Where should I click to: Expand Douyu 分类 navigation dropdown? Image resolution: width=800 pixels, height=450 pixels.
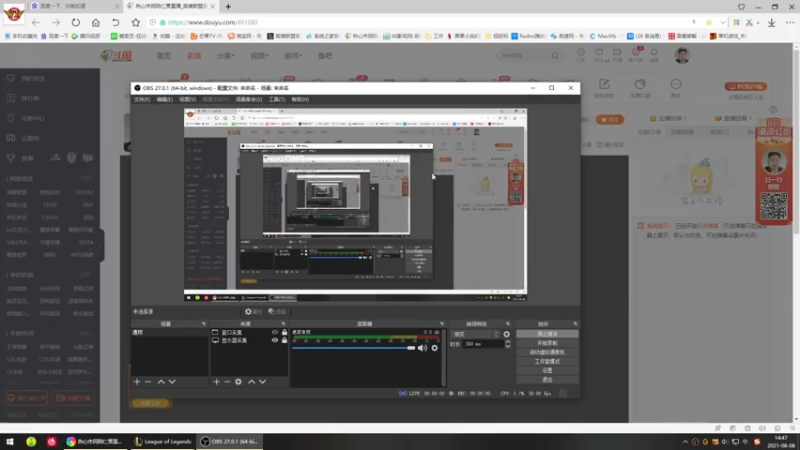click(x=226, y=56)
